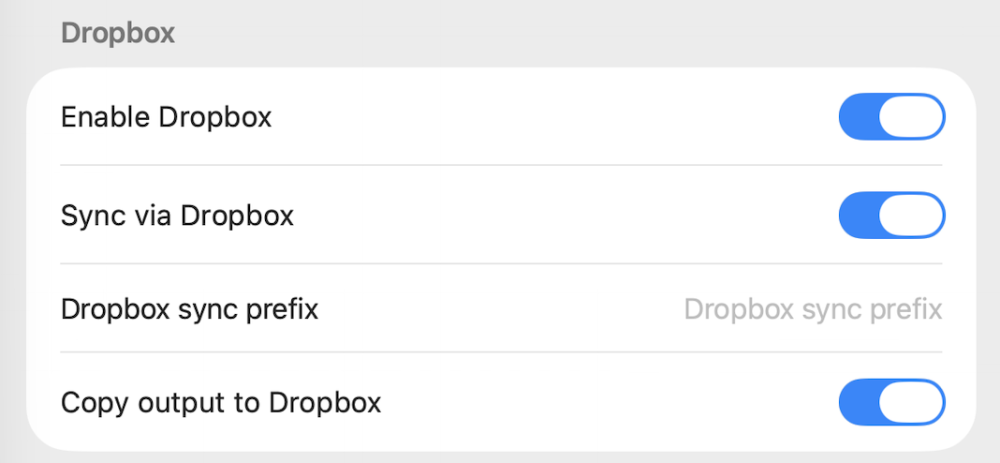Click the gray "Dropbox sync prefix" placeholder text
The width and height of the screenshot is (1000, 463).
[812, 309]
